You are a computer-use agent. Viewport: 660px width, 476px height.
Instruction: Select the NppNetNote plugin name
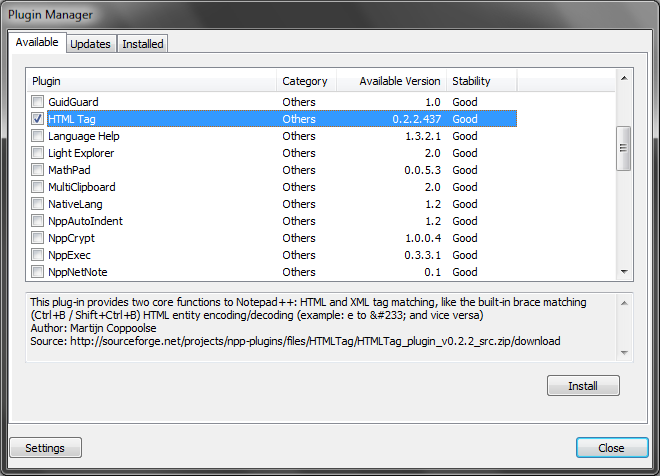(78, 272)
